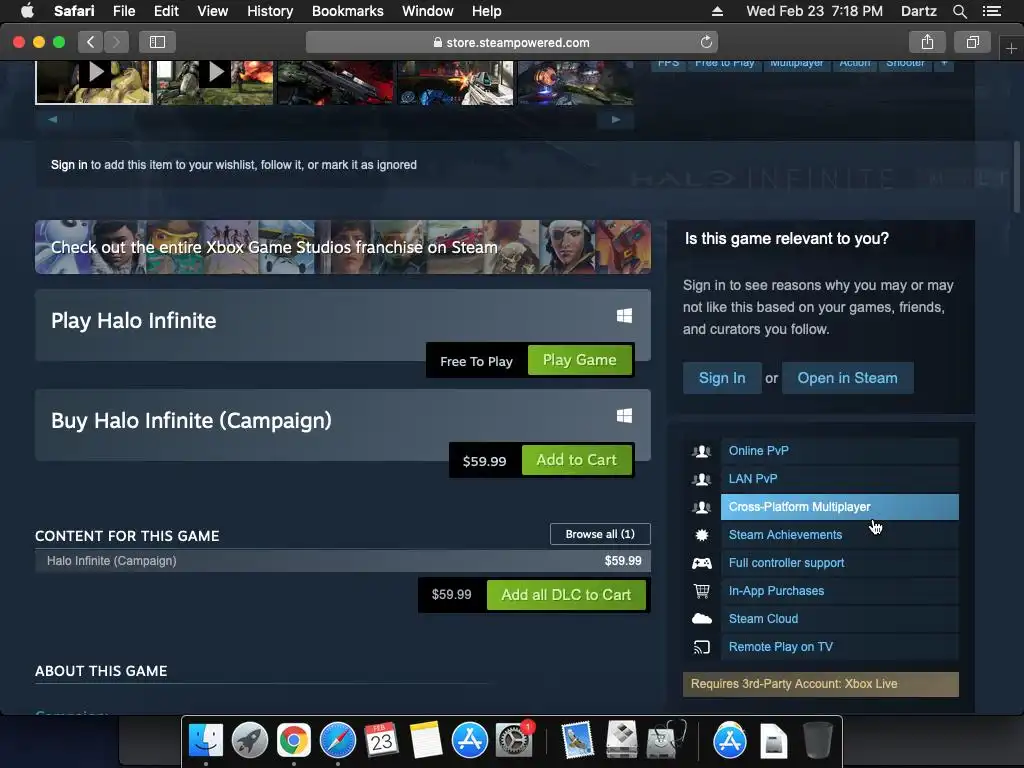The image size is (1024, 768).
Task: Open Trash from the Dock
Action: click(x=817, y=741)
